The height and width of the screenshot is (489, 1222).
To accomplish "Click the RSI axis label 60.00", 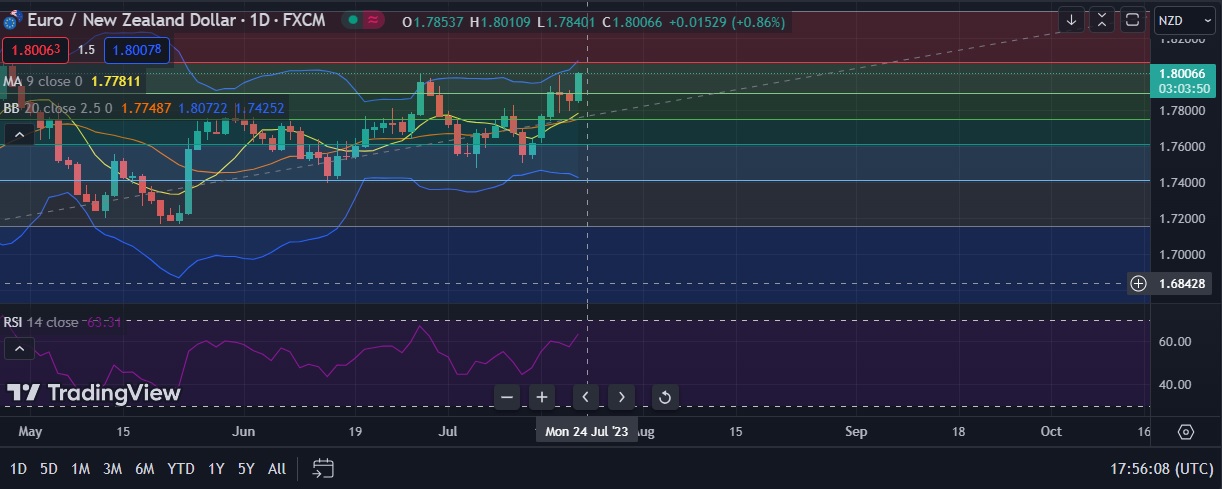I will [x=1175, y=341].
